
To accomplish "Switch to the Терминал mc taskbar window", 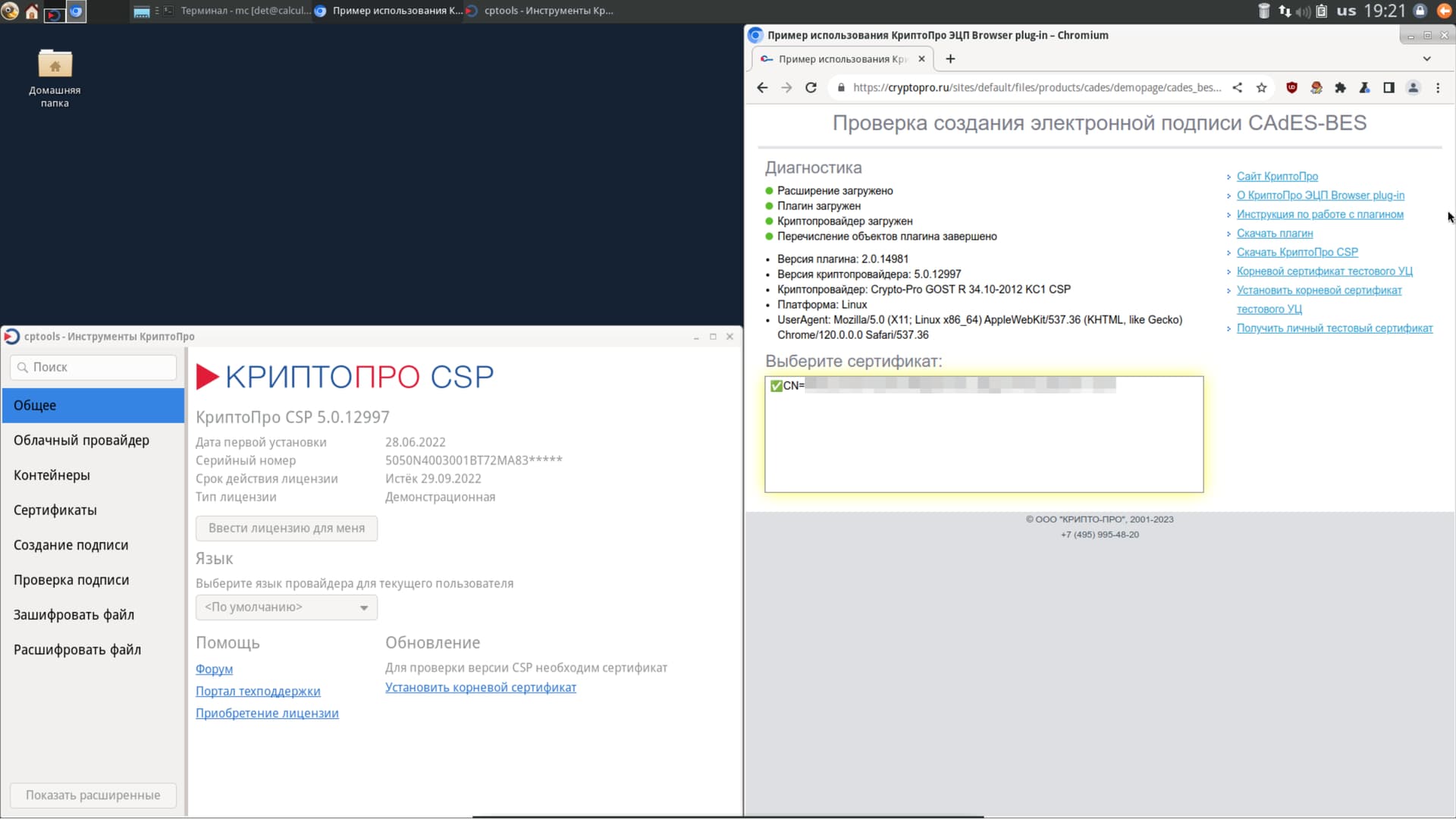I will (x=237, y=11).
